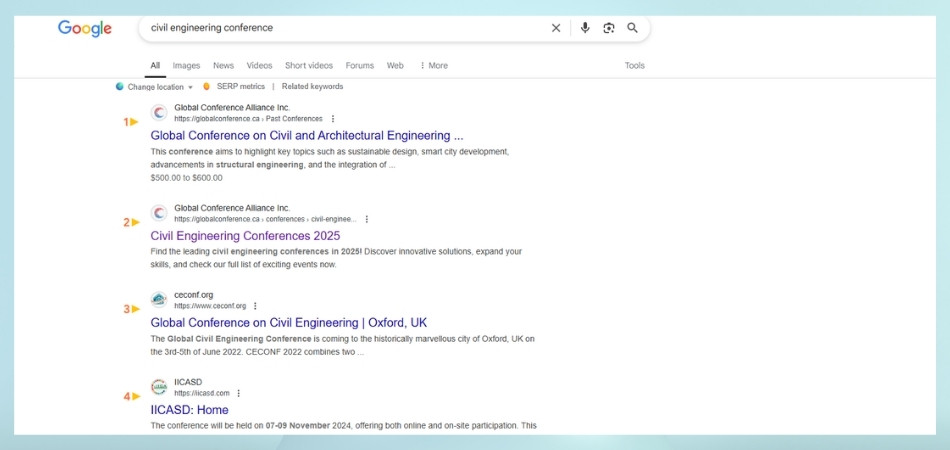
Task: Start voice search with microphone icon
Action: (585, 28)
